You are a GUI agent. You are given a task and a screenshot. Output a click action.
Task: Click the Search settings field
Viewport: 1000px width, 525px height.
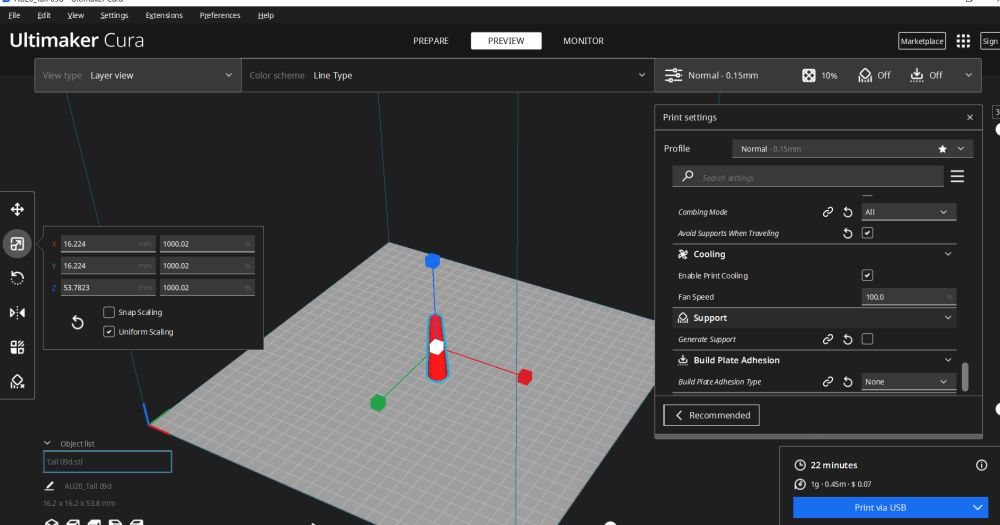pos(808,177)
